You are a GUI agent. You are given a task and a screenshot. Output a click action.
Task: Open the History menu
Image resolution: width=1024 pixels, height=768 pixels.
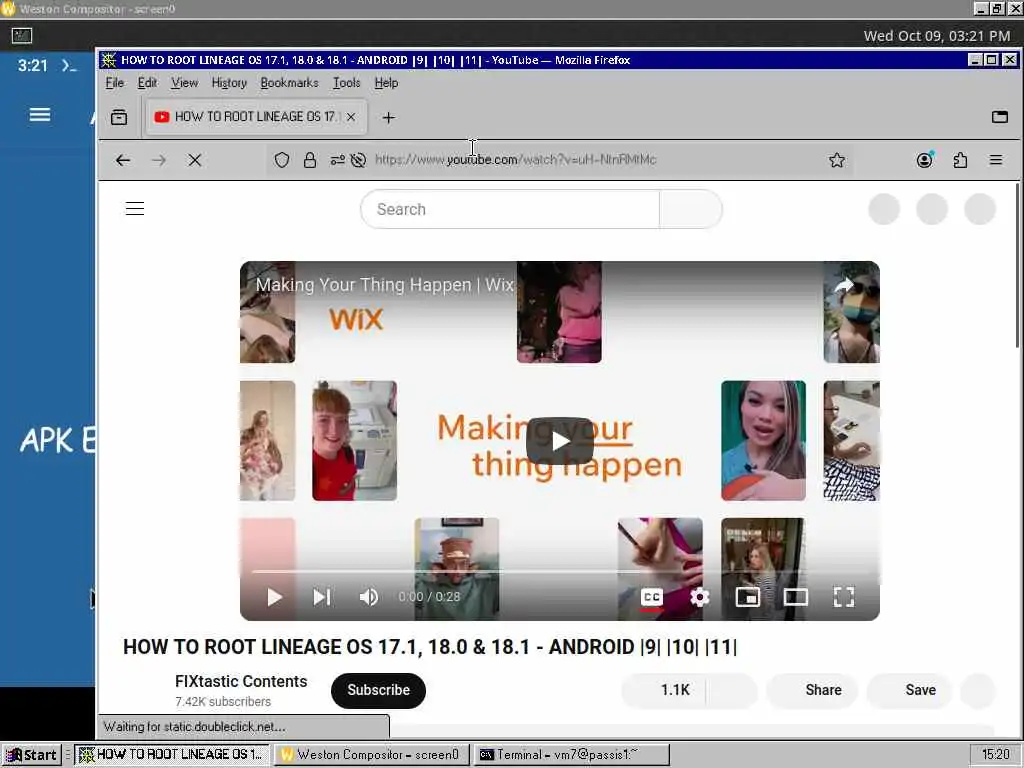(x=229, y=83)
